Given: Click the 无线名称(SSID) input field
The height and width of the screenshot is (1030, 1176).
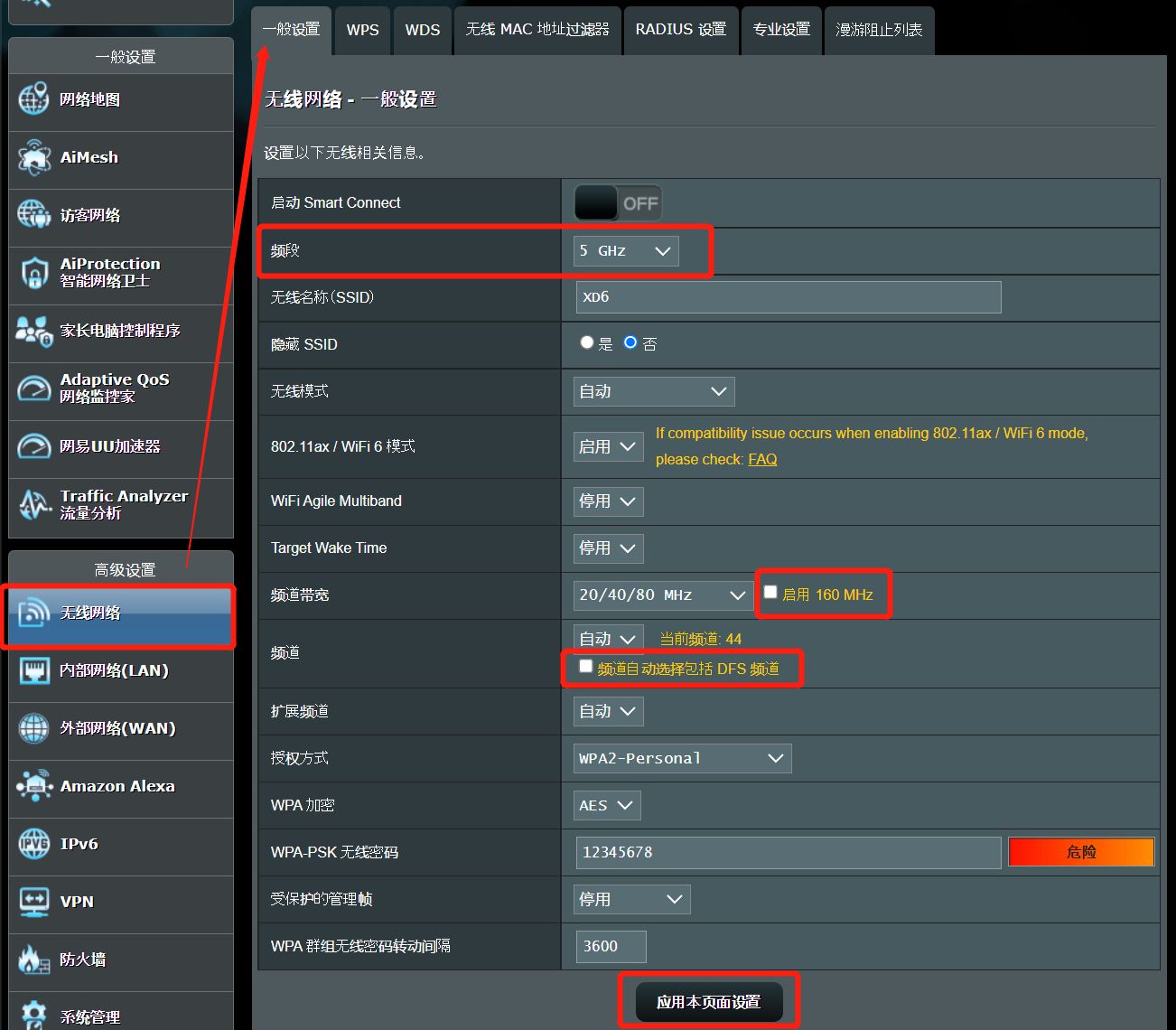Looking at the screenshot, I should [x=789, y=297].
